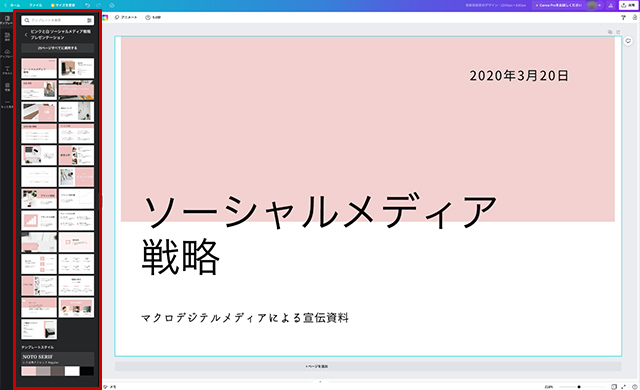Open the Resize (サイズを変更) menu

63,5
